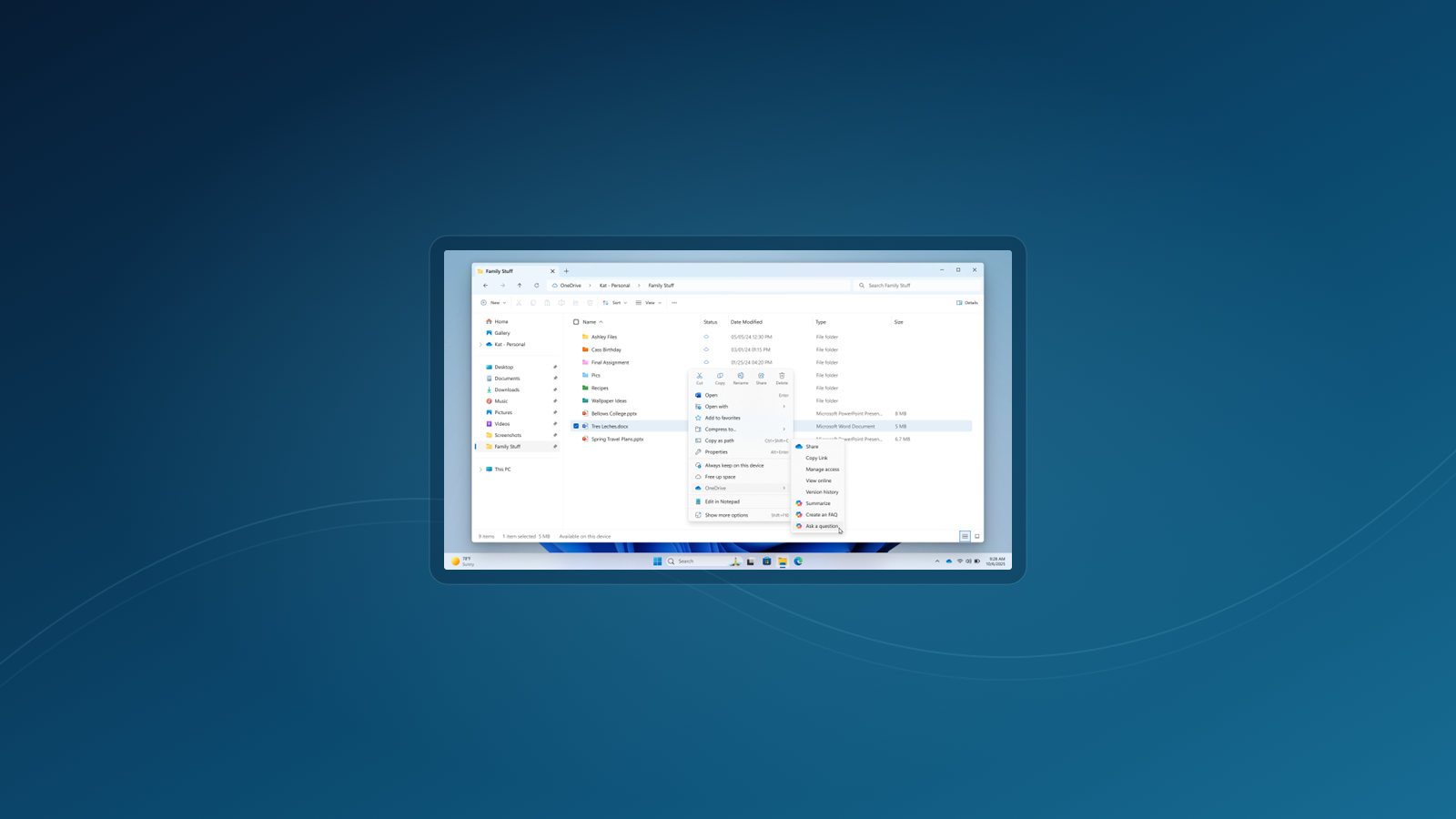The height and width of the screenshot is (819, 1456).
Task: Open the View dropdown
Action: point(649,303)
